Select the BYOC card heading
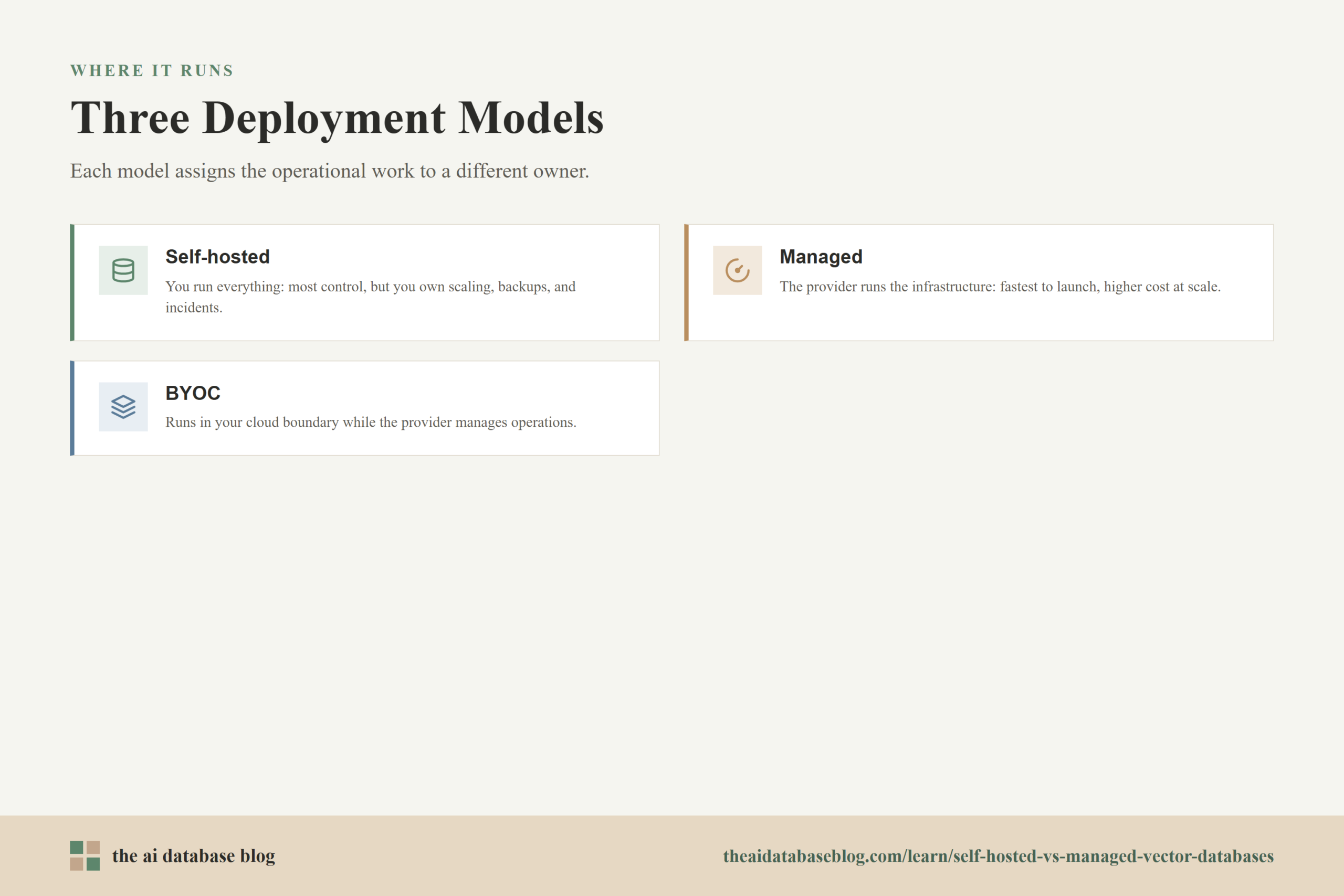 [x=193, y=393]
